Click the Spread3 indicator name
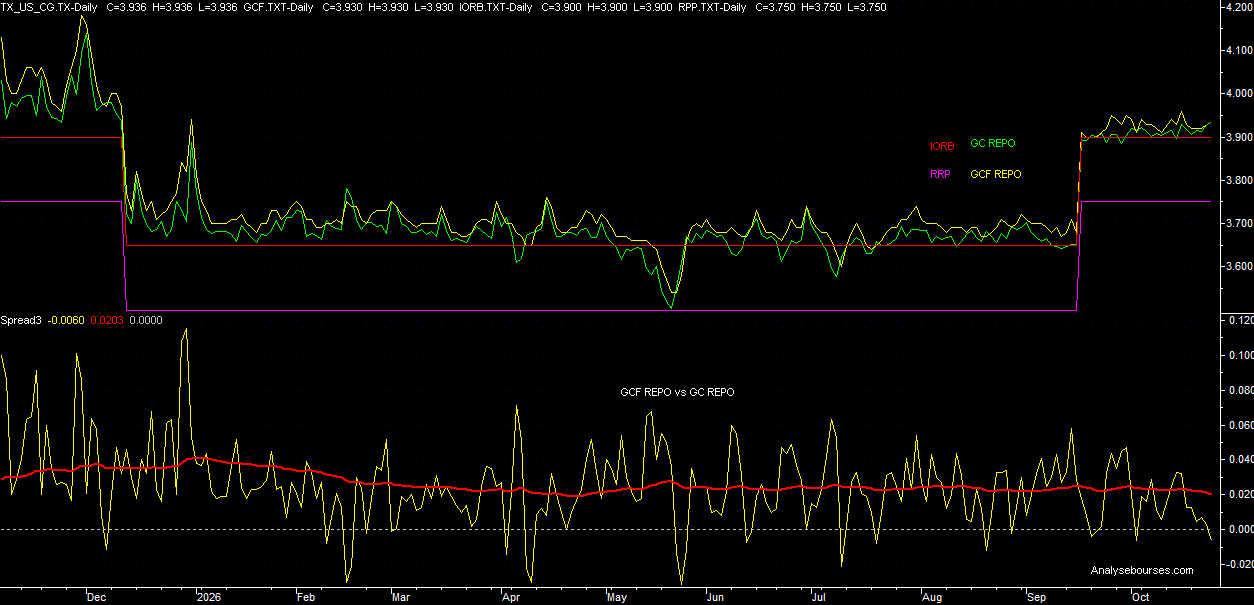This screenshot has width=1254, height=605. pyautogui.click(x=19, y=321)
